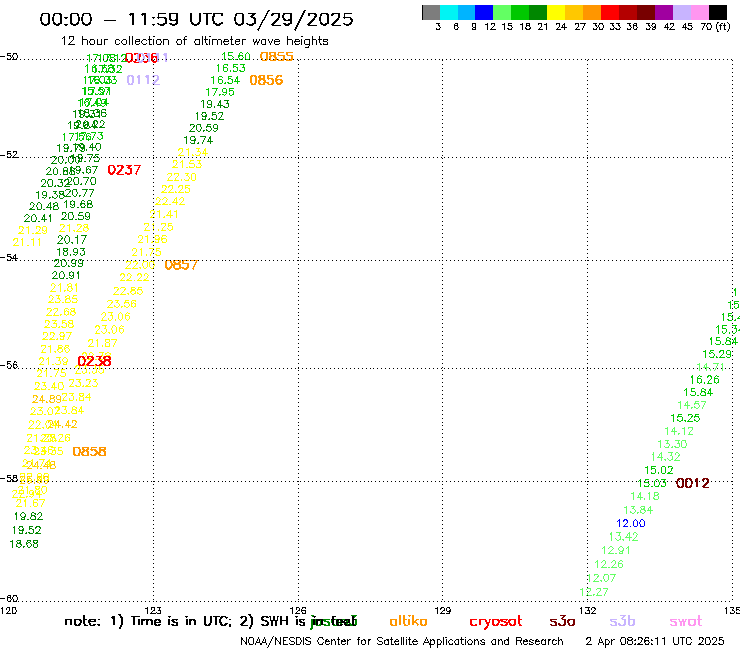Click the 16.26 wave height value

[705, 380]
